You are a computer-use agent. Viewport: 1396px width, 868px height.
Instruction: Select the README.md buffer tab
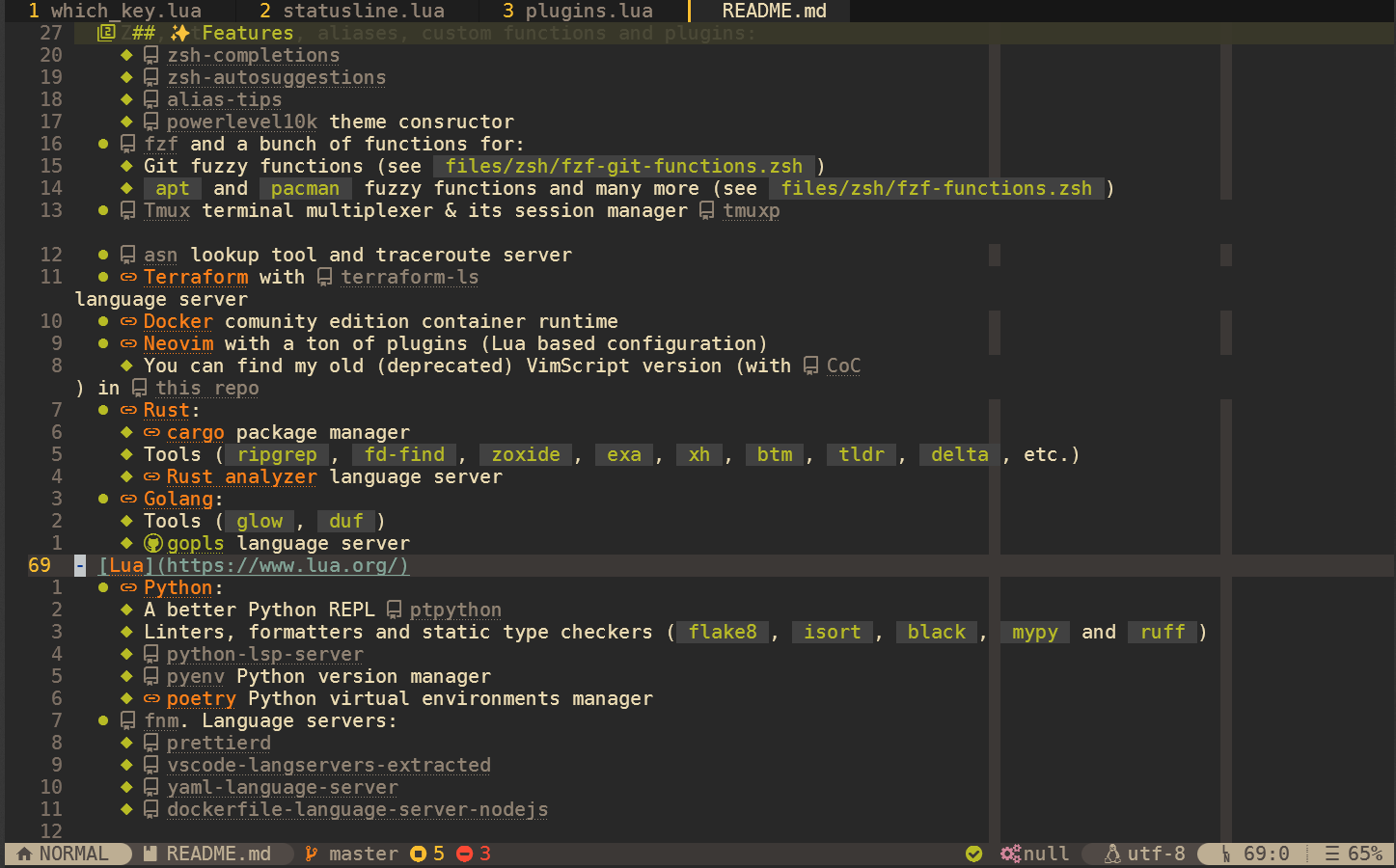pyautogui.click(x=774, y=11)
